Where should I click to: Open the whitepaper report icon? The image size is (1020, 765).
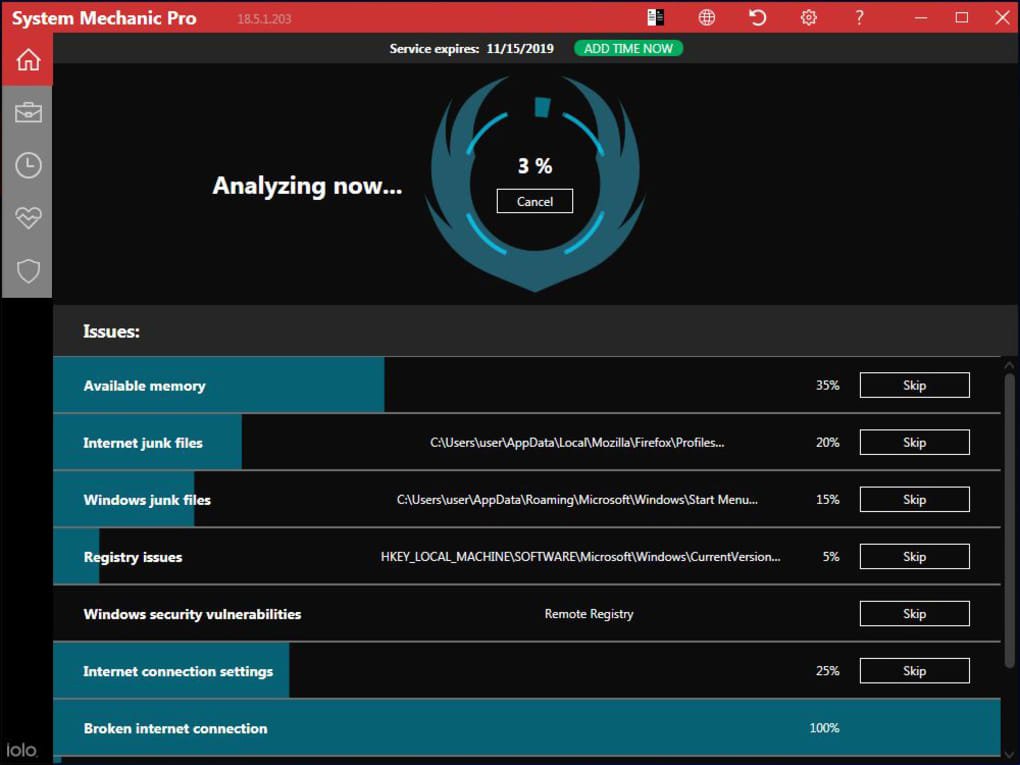(656, 17)
